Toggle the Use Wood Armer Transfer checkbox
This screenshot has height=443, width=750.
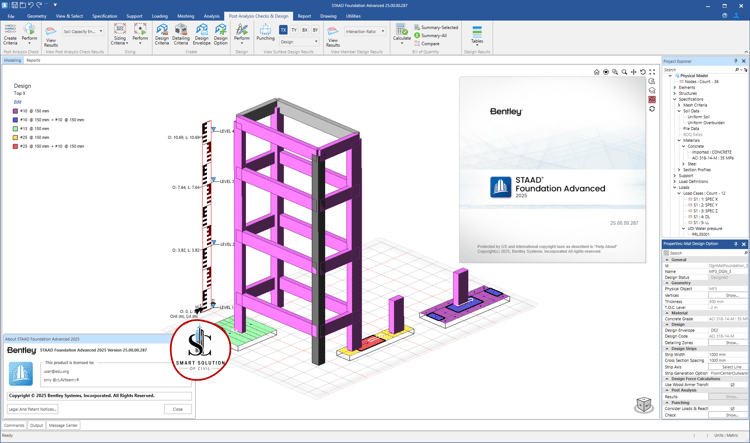click(x=732, y=385)
